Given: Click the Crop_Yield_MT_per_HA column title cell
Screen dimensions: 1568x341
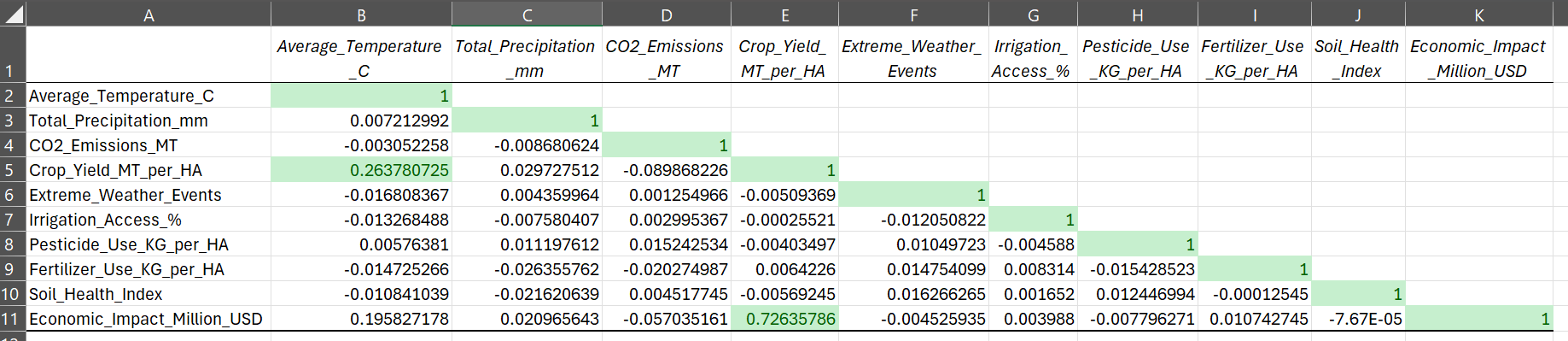Looking at the screenshot, I should (784, 55).
